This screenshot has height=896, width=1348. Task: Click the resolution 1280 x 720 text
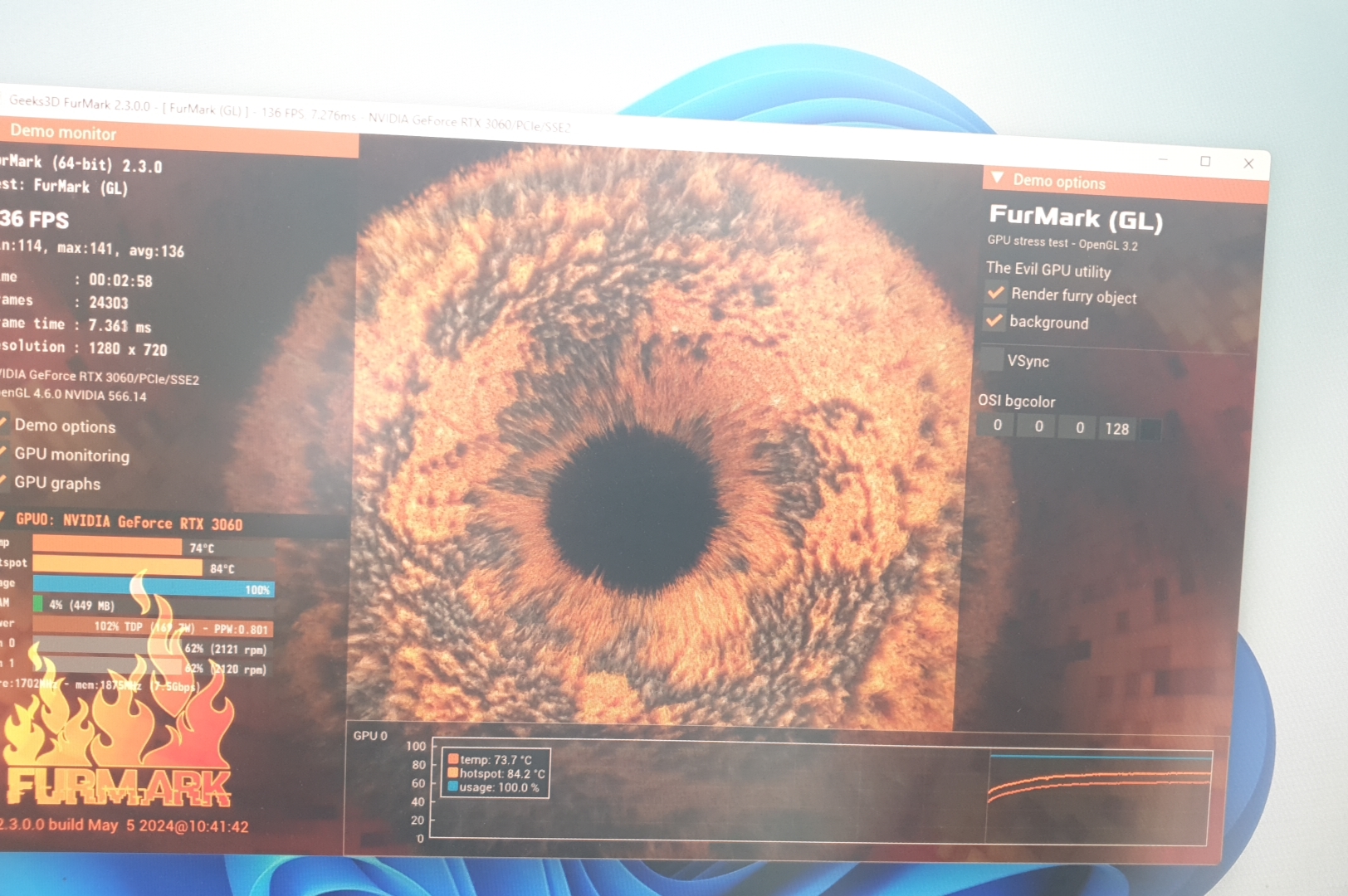coord(128,348)
